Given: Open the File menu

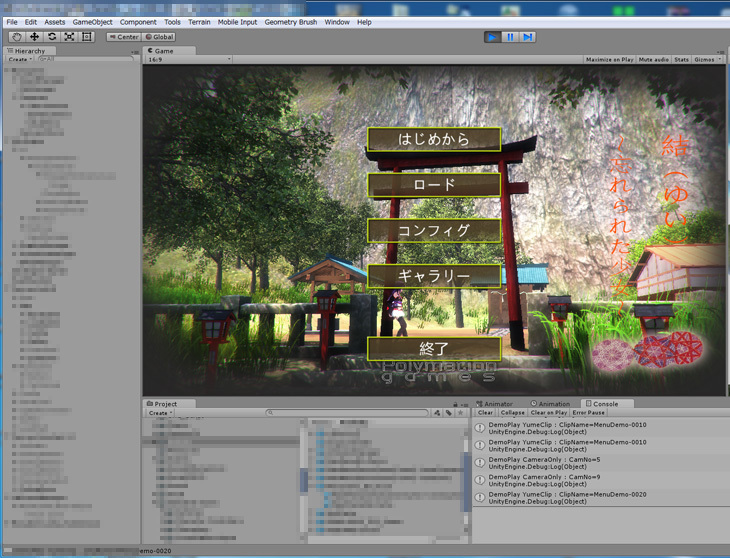Looking at the screenshot, I should coord(12,22).
